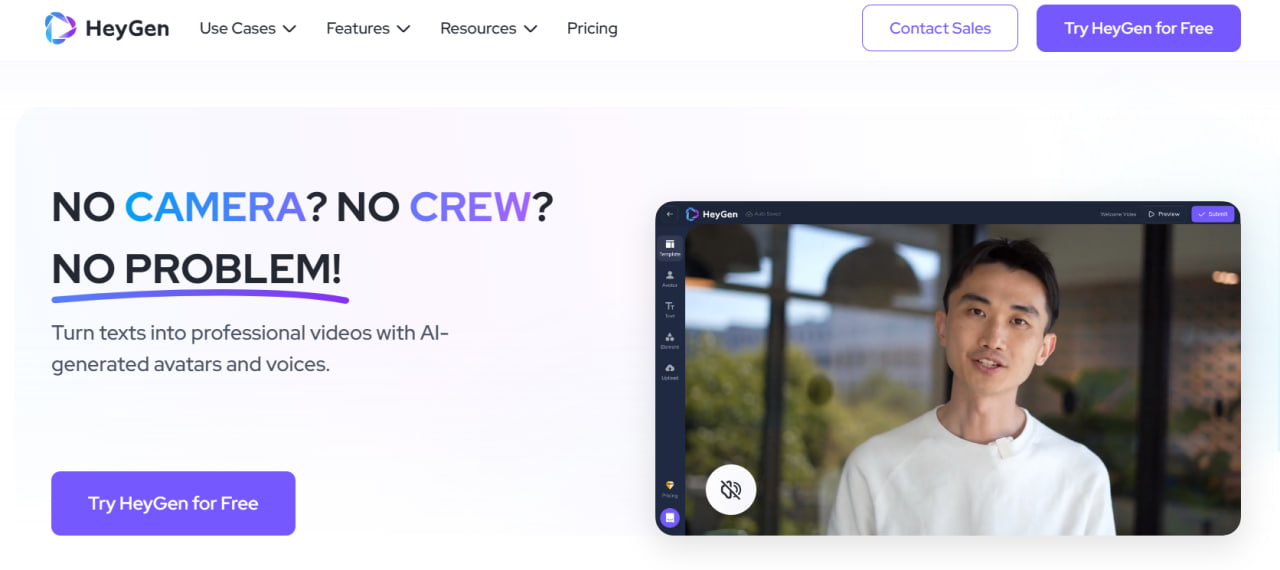
Task: Click the word CAMERA in the headline
Action: coord(215,206)
